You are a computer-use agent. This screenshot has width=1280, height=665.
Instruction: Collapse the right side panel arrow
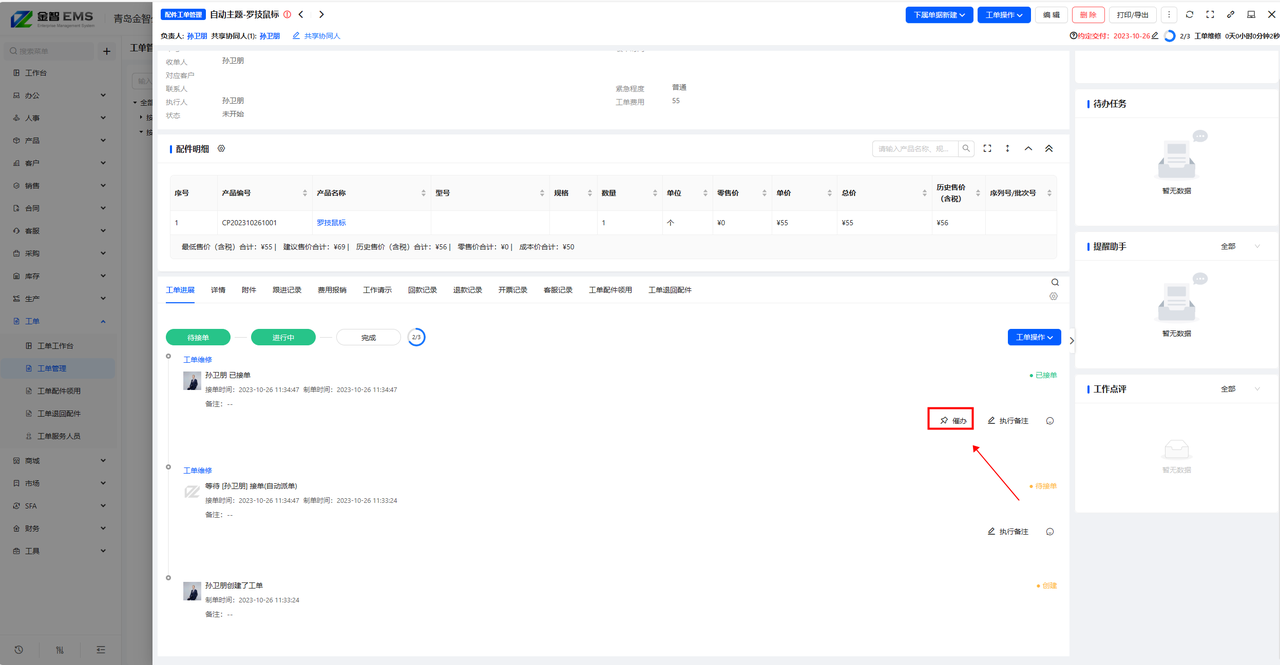[1072, 340]
